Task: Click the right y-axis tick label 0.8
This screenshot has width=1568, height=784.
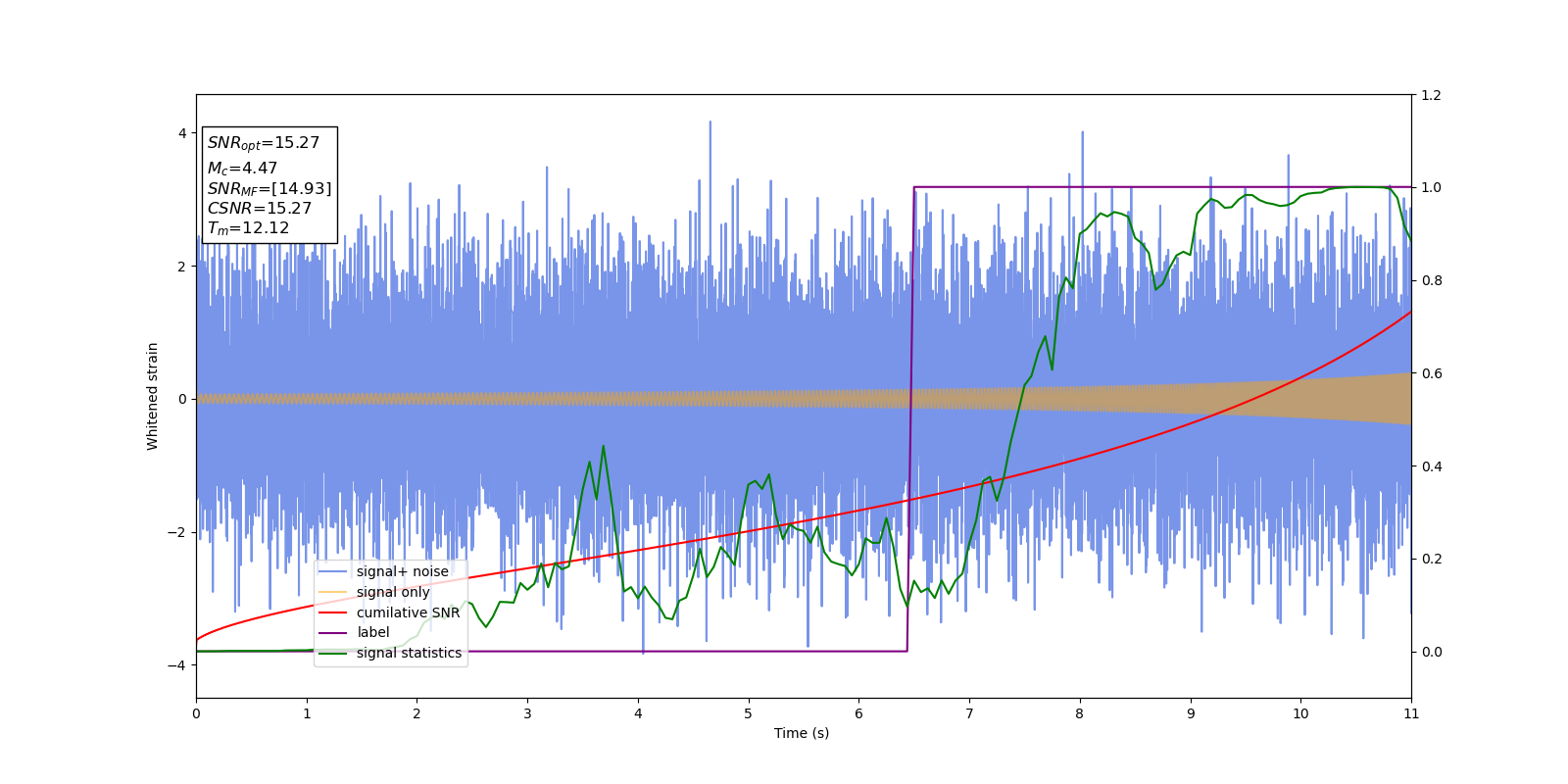Action: [1431, 280]
